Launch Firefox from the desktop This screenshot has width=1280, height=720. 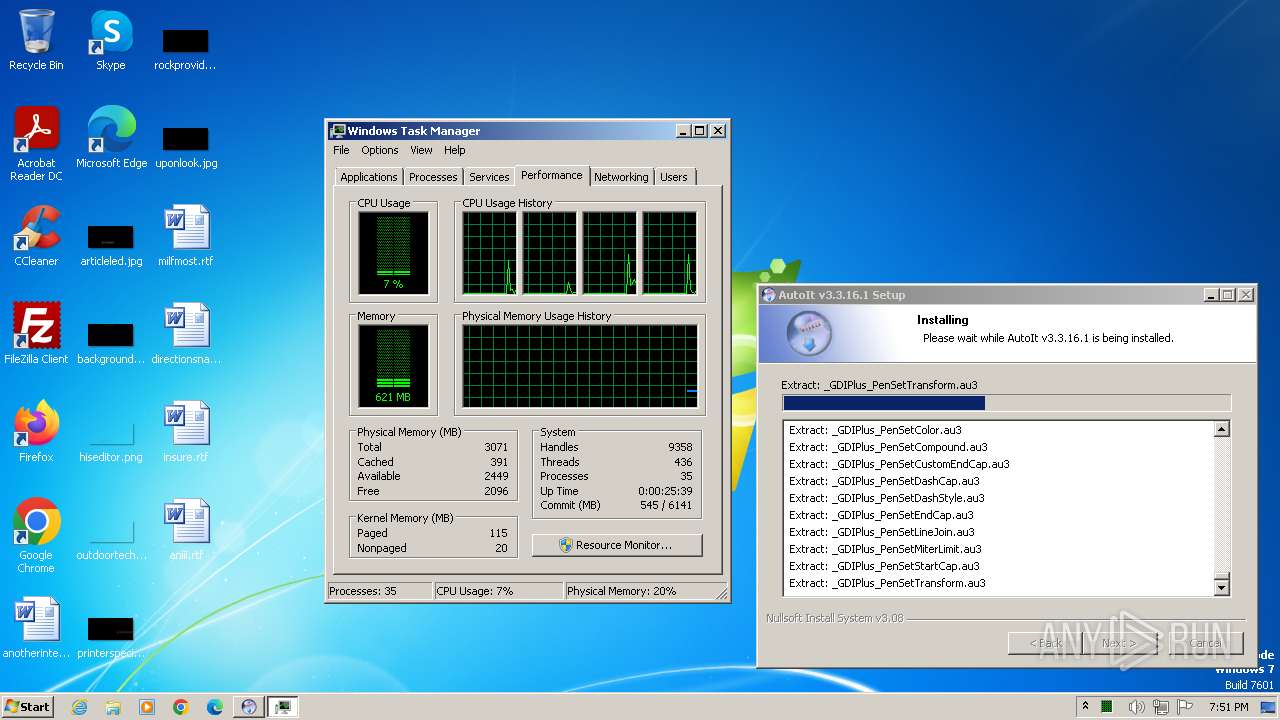click(x=36, y=432)
